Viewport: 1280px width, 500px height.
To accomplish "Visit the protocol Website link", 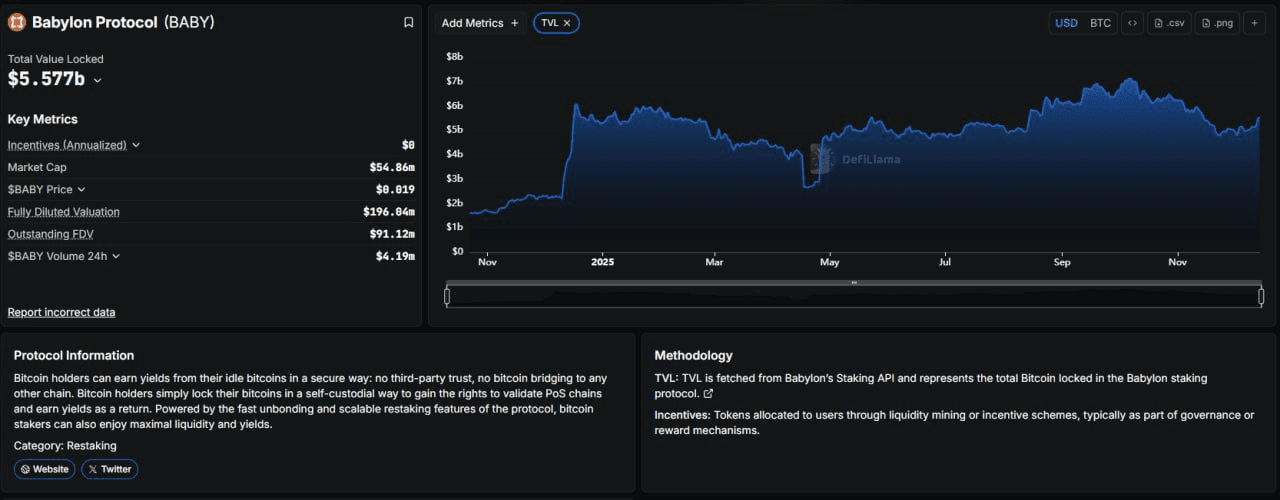I will pyautogui.click(x=44, y=469).
